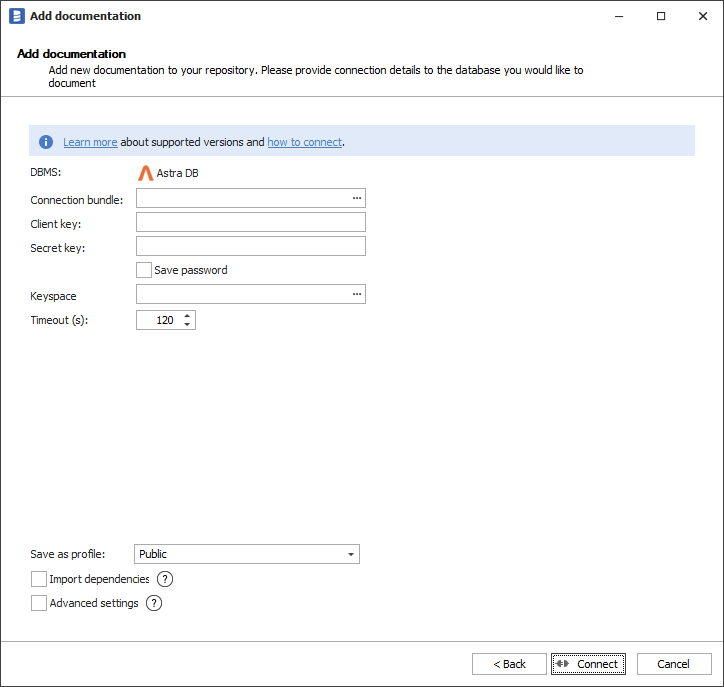Open Keyspace picker via ellipsis button
The height and width of the screenshot is (687, 724).
tap(356, 294)
